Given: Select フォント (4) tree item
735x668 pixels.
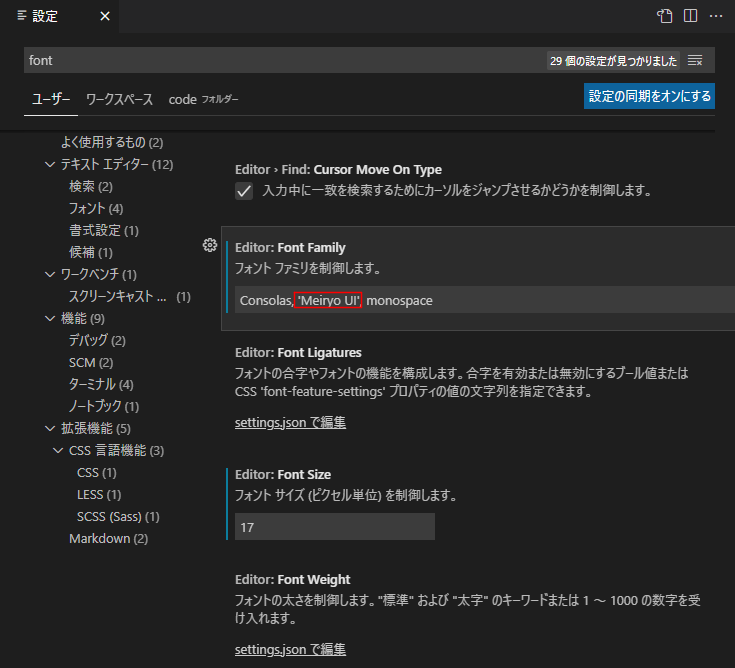Looking at the screenshot, I should click(x=96, y=209).
